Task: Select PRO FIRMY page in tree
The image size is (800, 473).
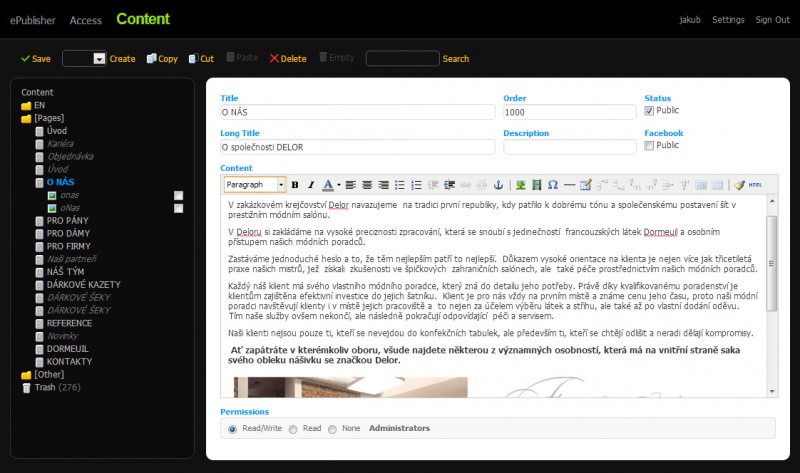Action: click(68, 246)
